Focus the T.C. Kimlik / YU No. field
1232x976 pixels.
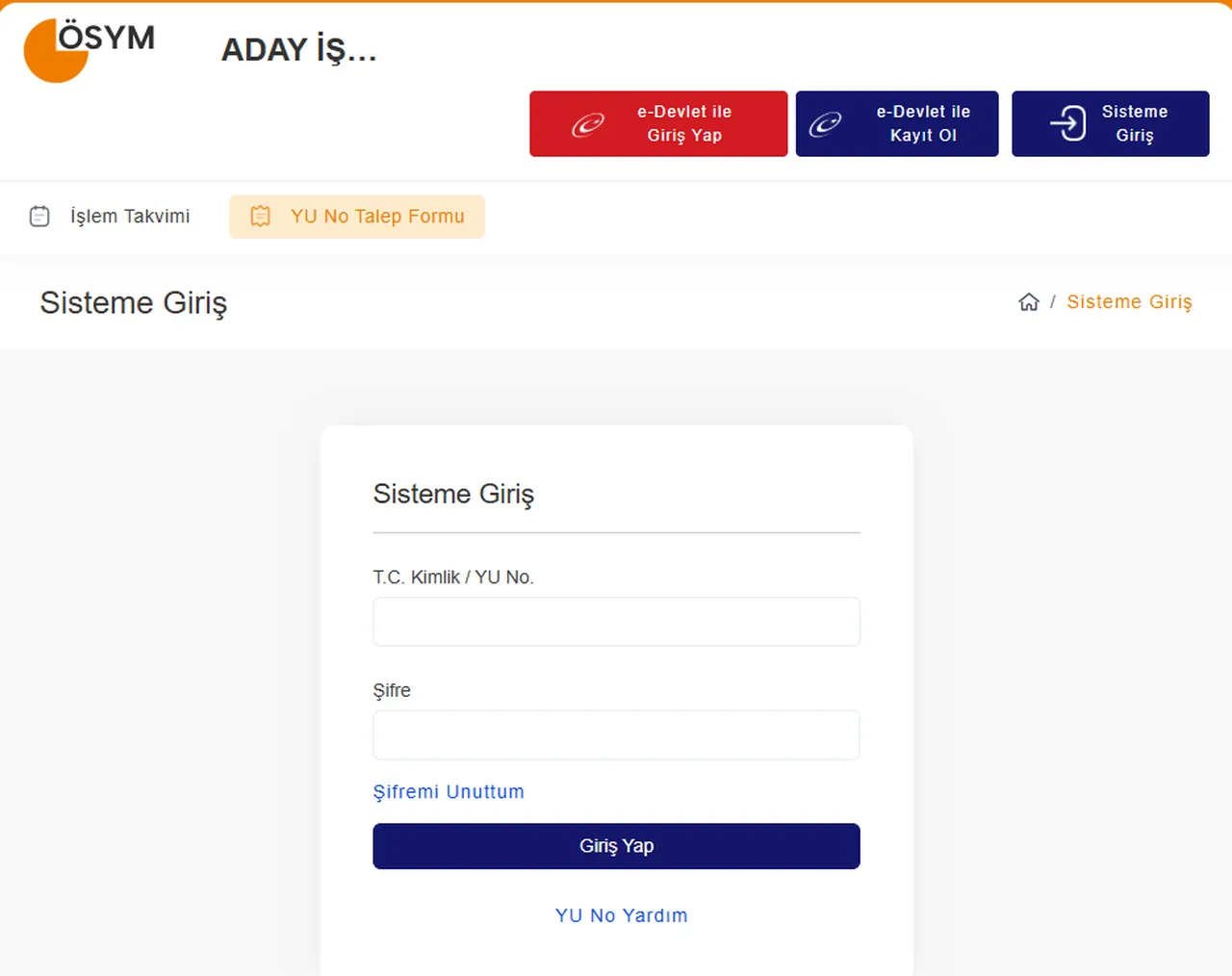tap(616, 622)
